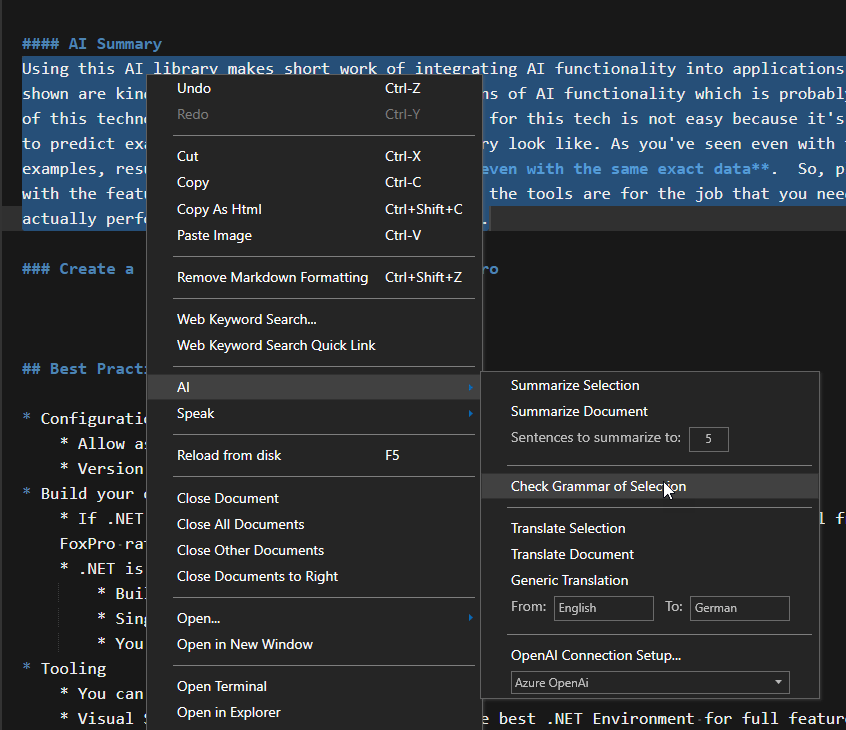Screen dimensions: 846x730
Task: Open OpenAI Connection Setup... dialog
Action: click(596, 656)
